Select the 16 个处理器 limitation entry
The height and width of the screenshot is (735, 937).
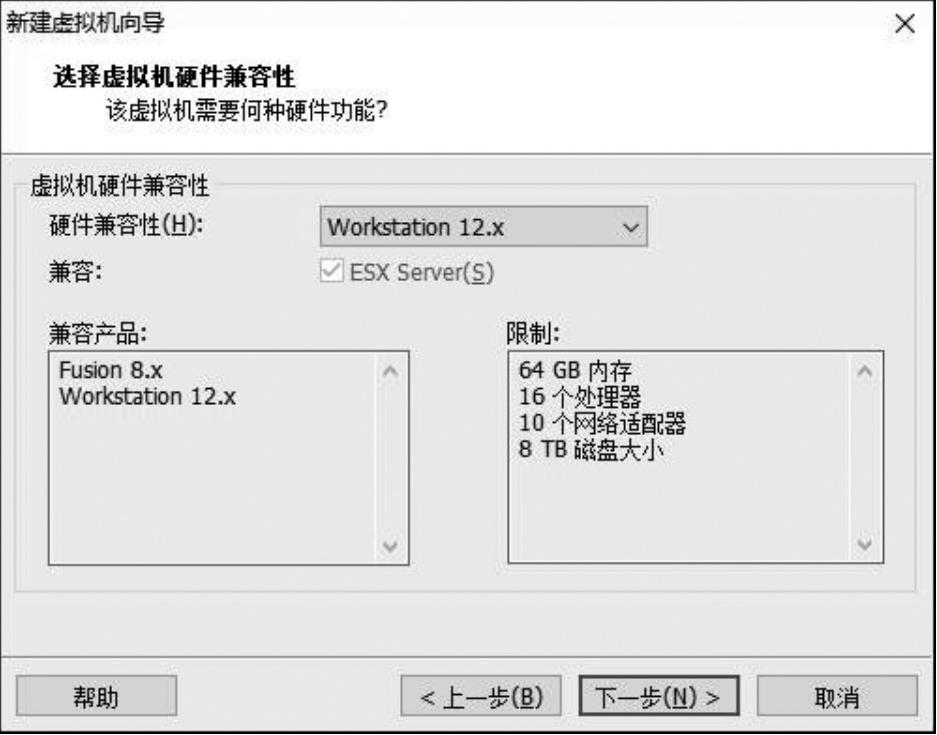(579, 397)
